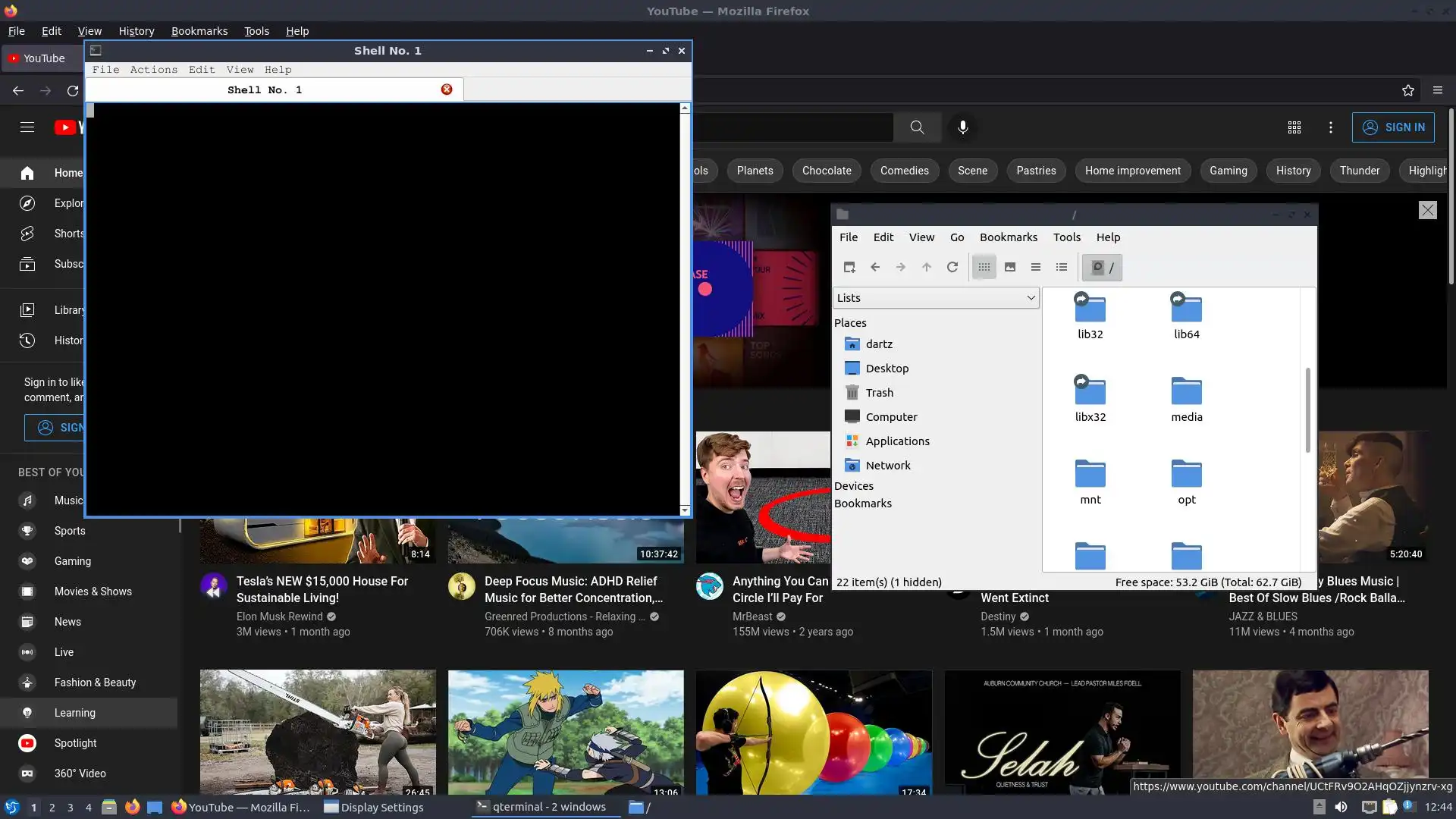Close the Shell No. 1 terminal tab

coord(447,89)
